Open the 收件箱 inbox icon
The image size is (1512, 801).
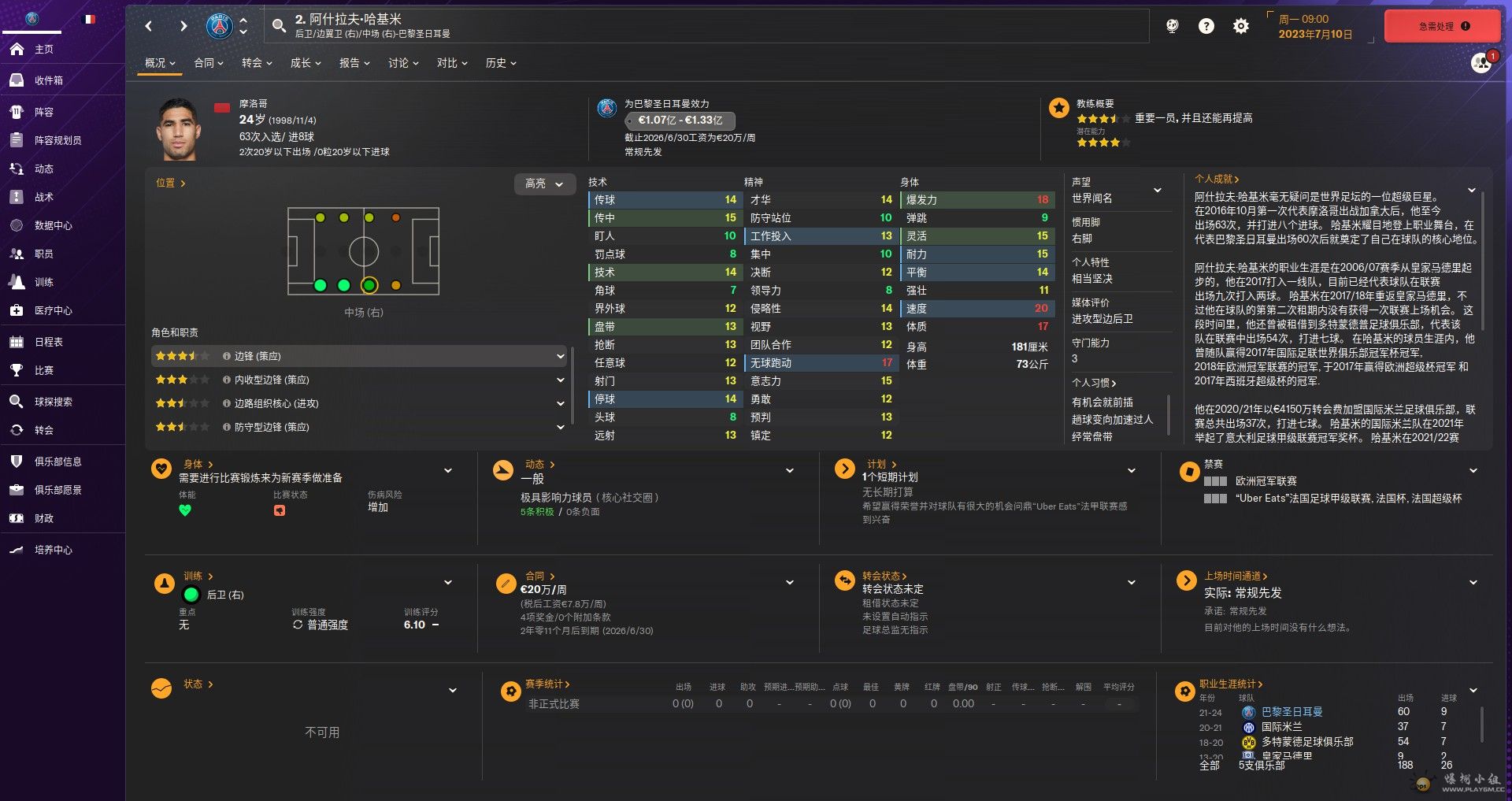point(17,80)
